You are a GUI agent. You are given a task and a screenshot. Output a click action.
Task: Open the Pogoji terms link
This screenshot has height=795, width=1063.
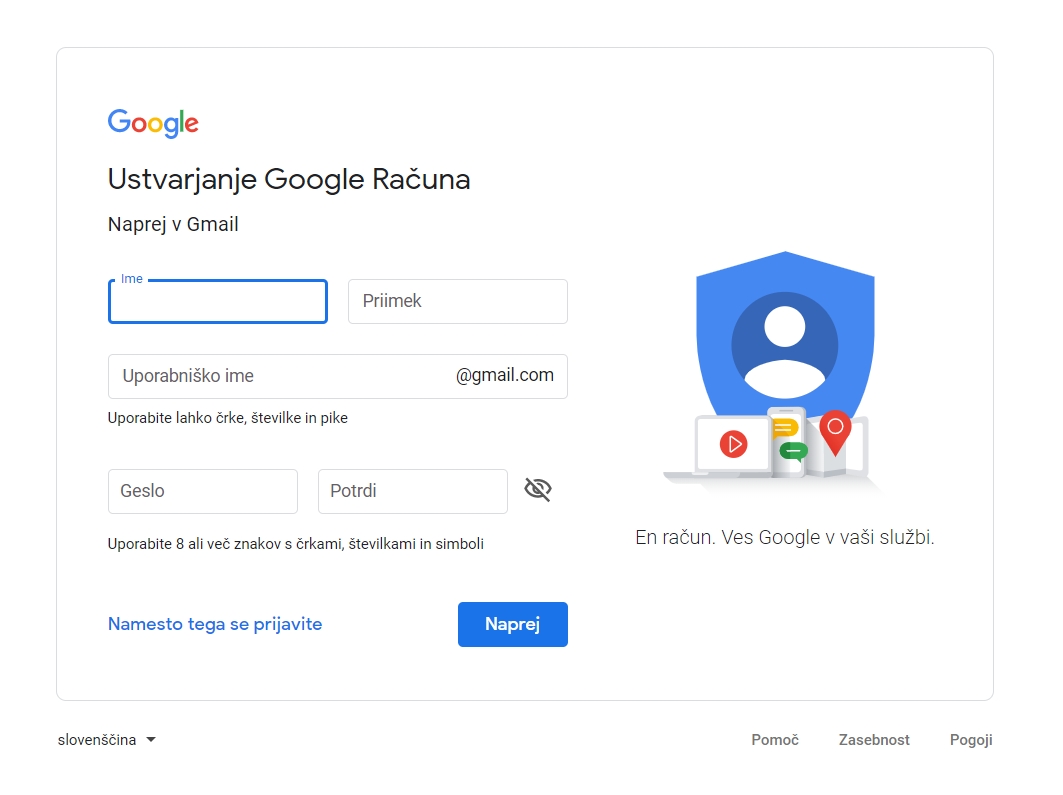click(x=971, y=740)
